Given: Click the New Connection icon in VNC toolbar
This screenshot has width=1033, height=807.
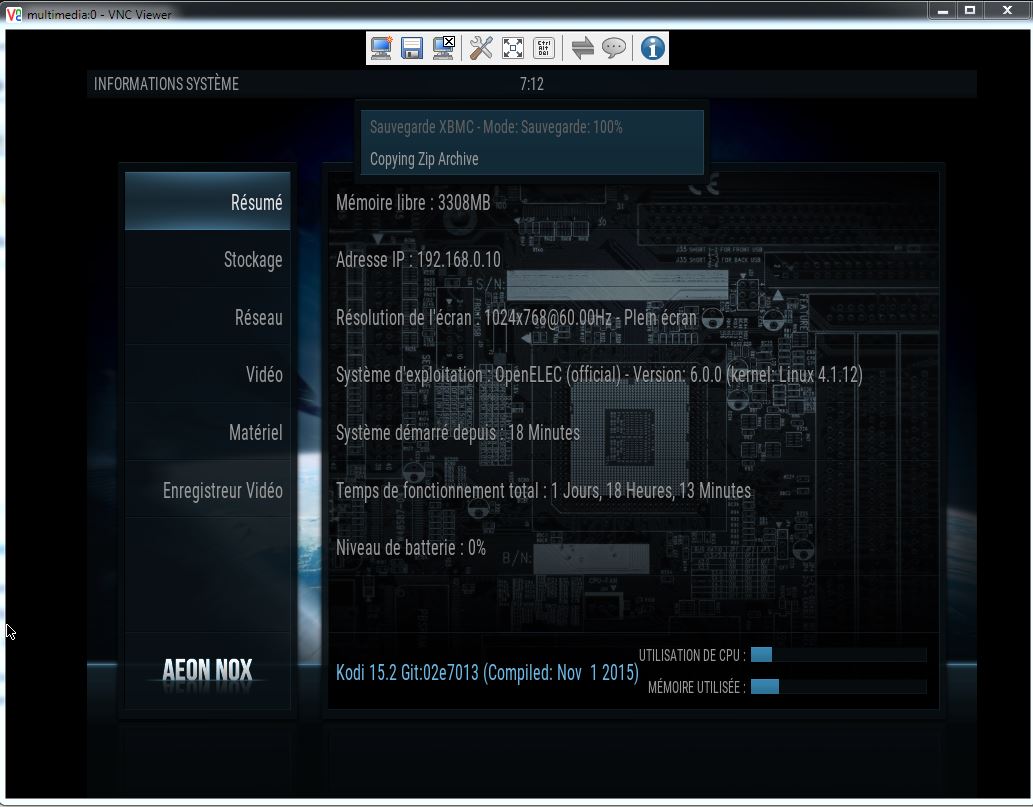Looking at the screenshot, I should point(381,48).
